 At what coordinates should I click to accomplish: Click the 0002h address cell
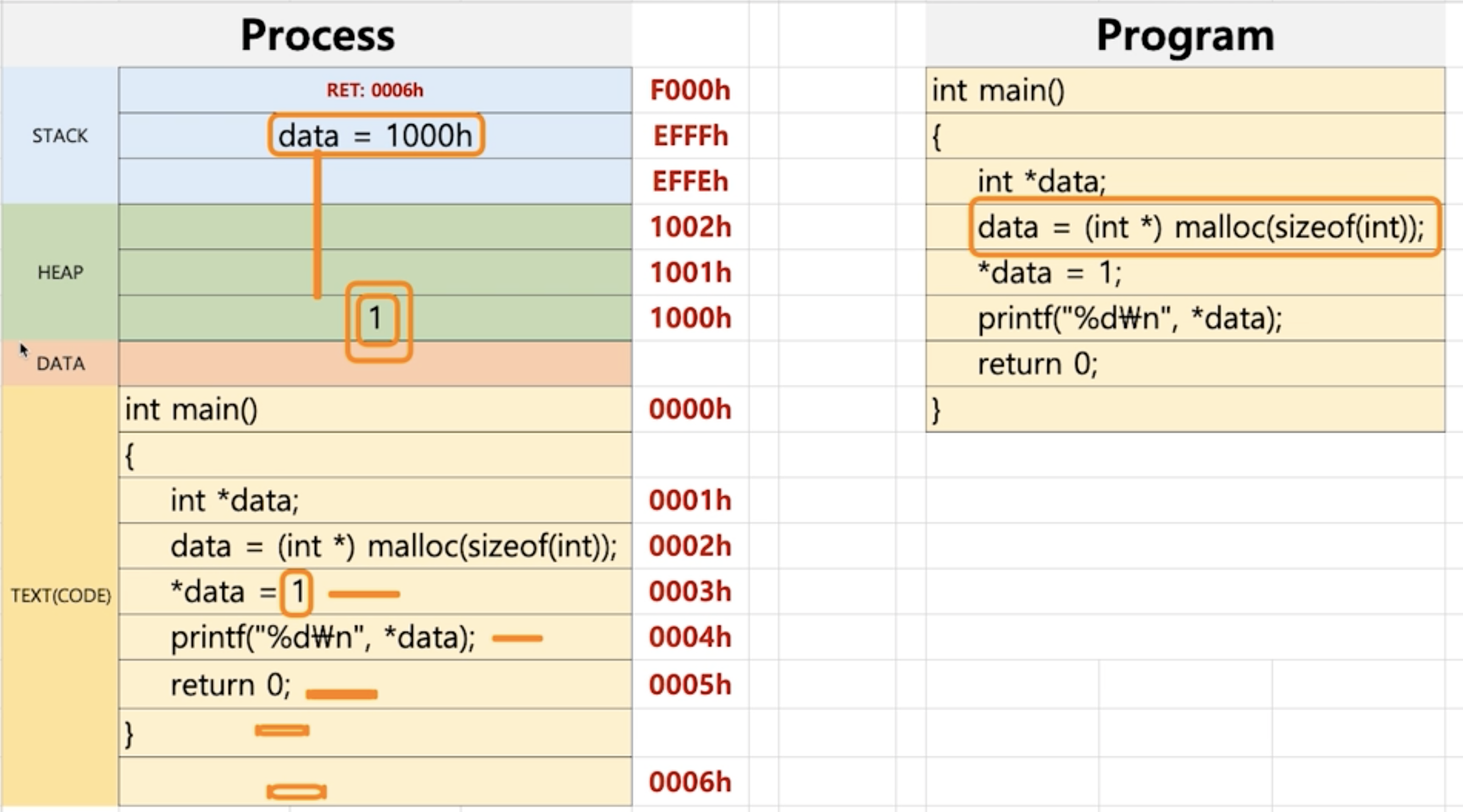690,546
